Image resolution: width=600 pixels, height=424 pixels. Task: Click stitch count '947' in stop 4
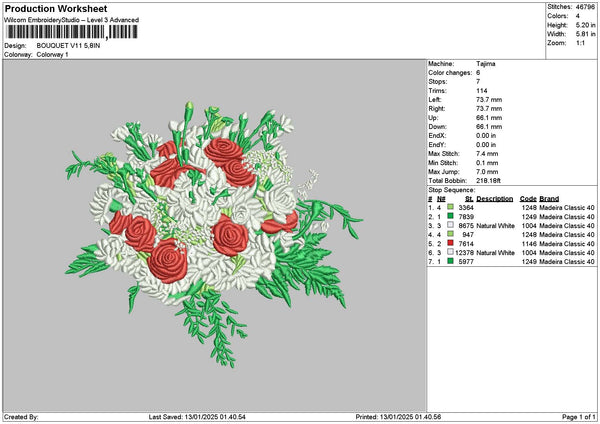[x=468, y=235]
